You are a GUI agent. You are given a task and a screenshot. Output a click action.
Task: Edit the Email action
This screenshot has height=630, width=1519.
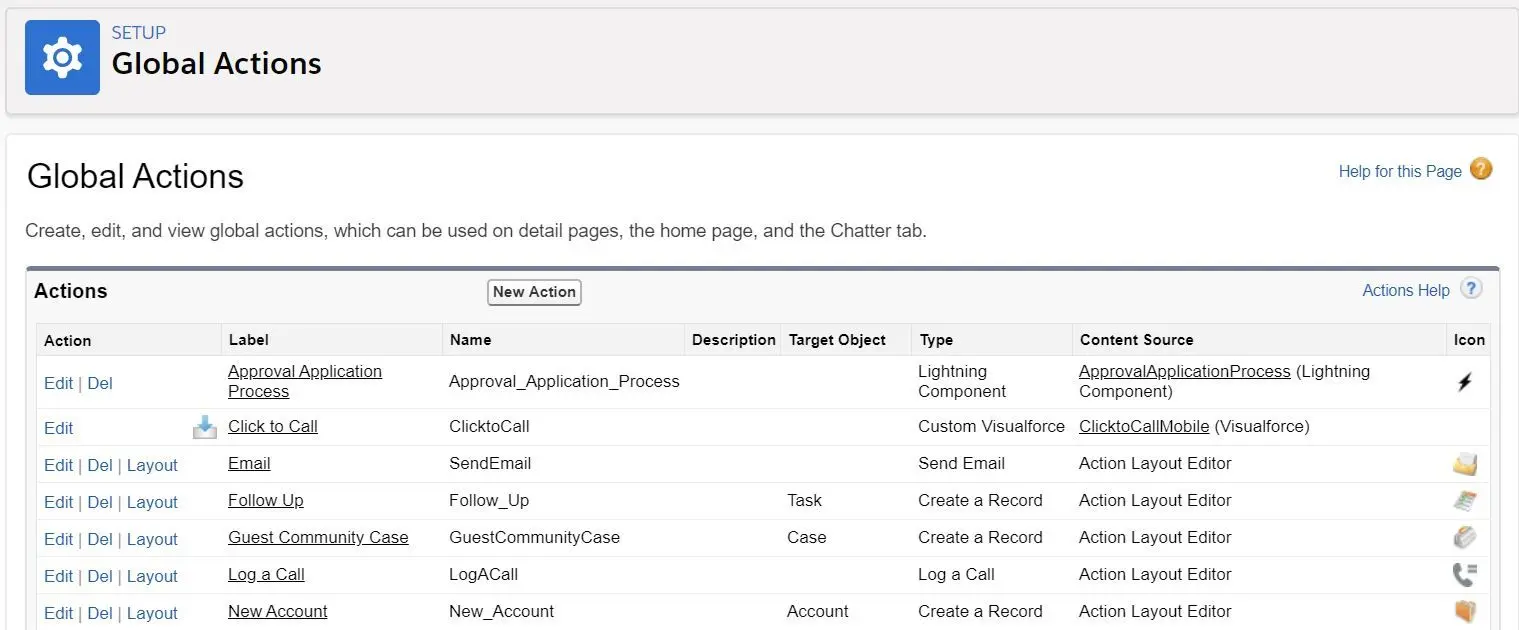pyautogui.click(x=58, y=465)
